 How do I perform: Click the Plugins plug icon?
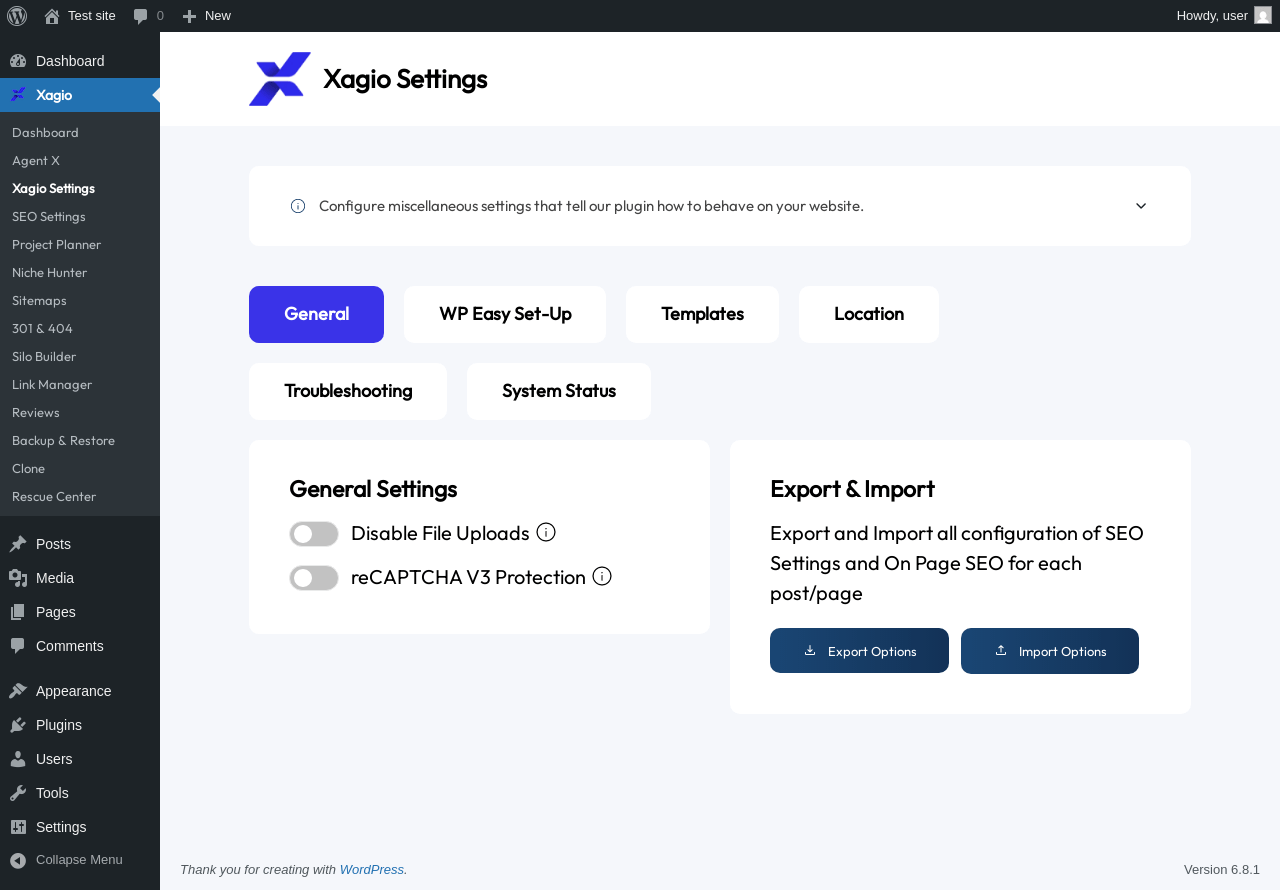[x=18, y=725]
